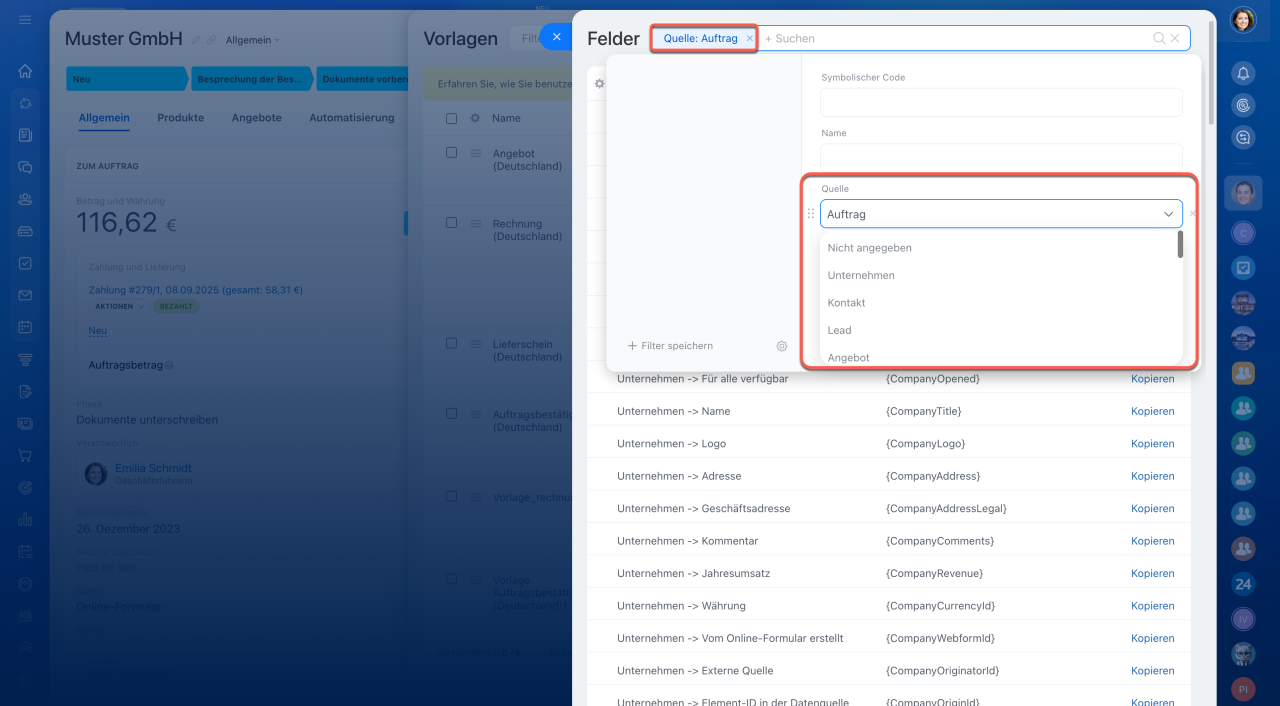Open the Calendar icon in left sidebar

point(25,327)
